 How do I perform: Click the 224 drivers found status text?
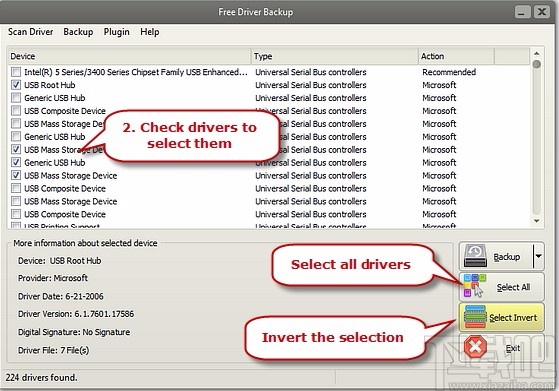tap(41, 377)
